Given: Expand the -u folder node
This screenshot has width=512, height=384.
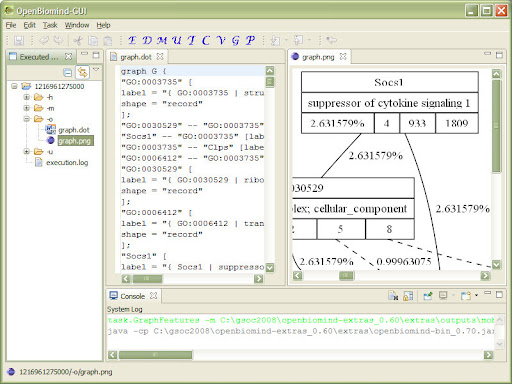Looking at the screenshot, I should (26, 151).
